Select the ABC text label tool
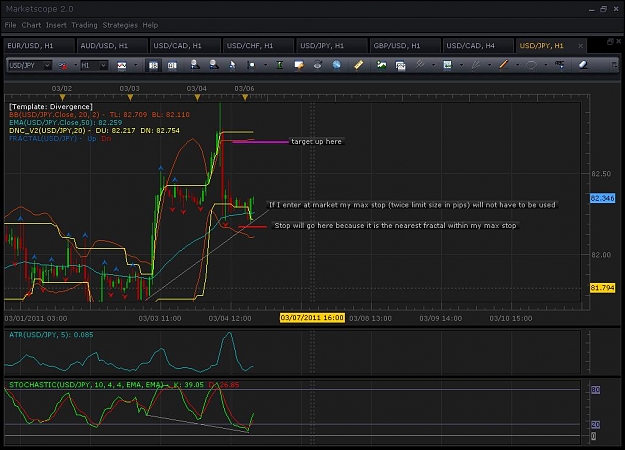 [560, 65]
